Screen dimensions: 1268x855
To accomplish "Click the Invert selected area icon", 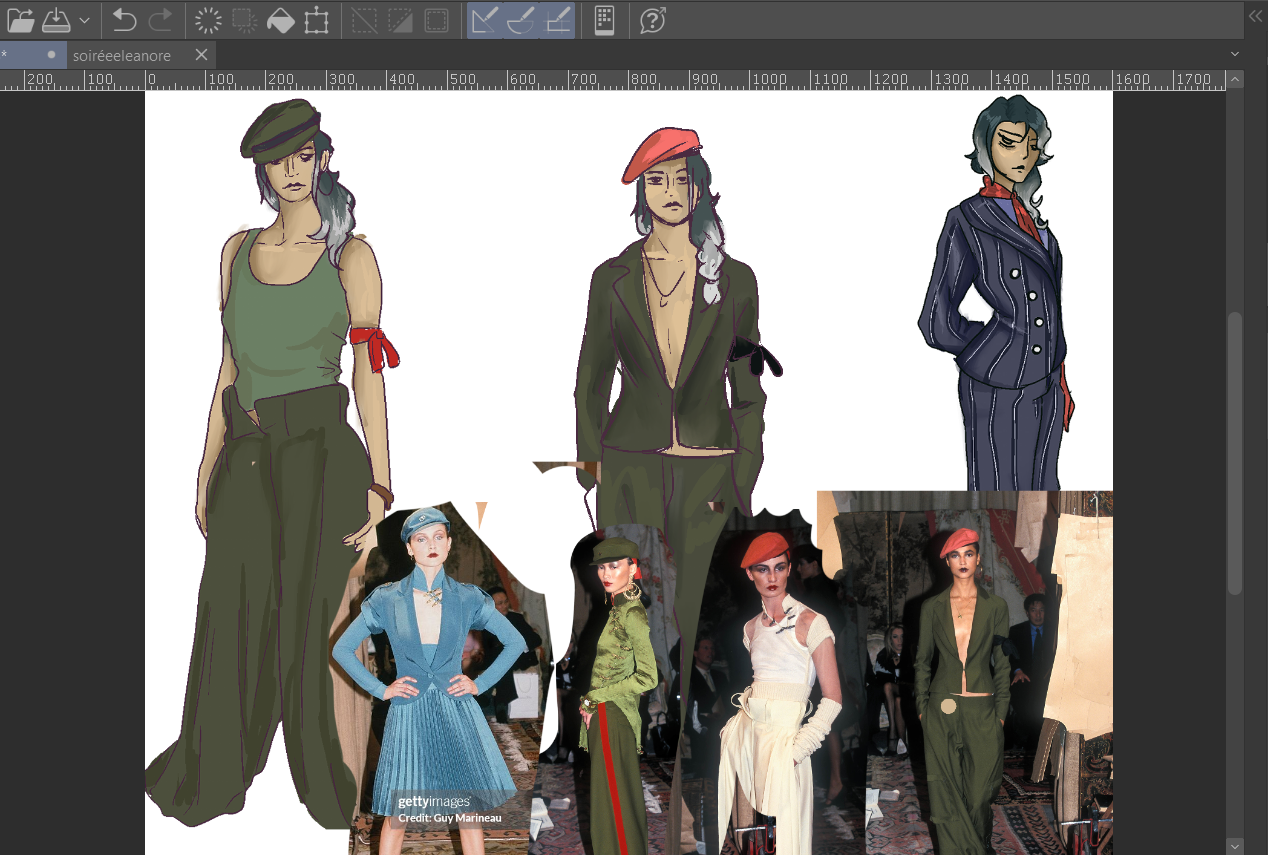I will click(x=400, y=20).
